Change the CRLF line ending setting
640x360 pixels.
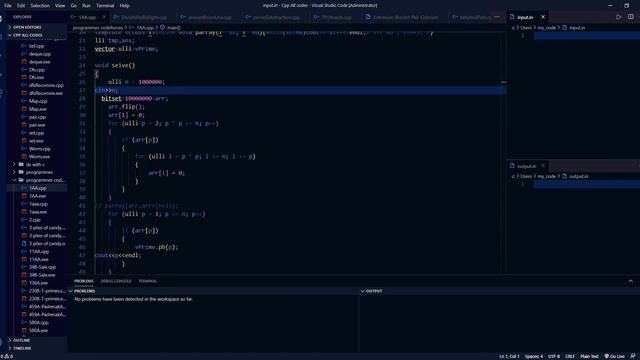coord(570,356)
